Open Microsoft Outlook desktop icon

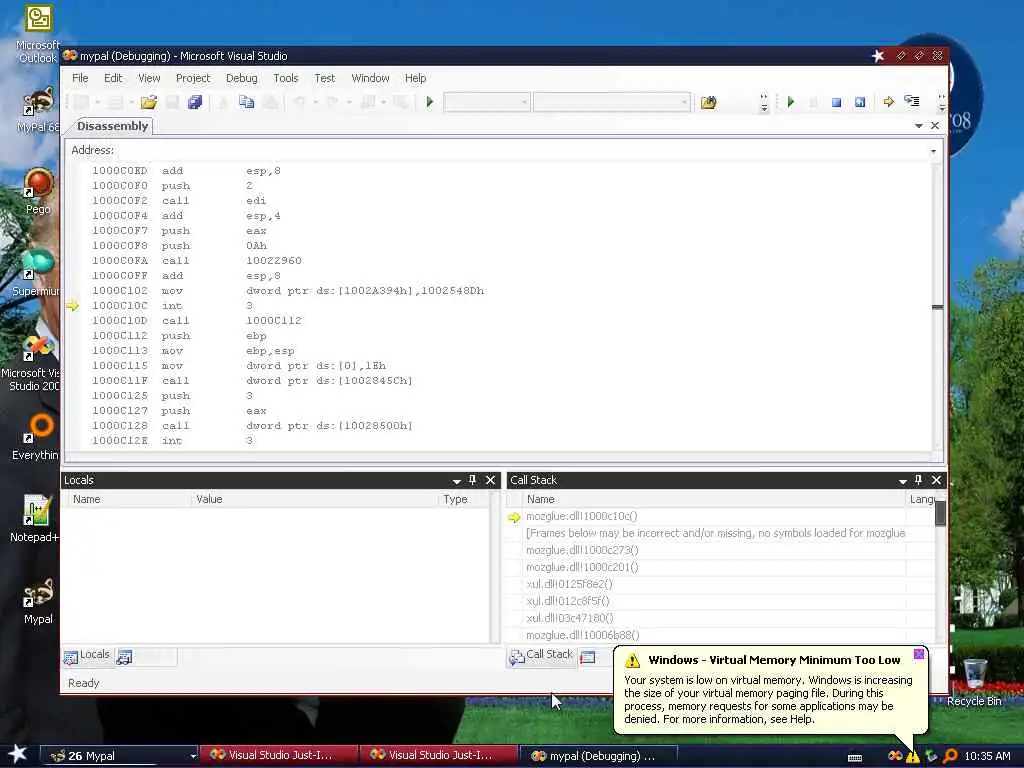pyautogui.click(x=38, y=34)
